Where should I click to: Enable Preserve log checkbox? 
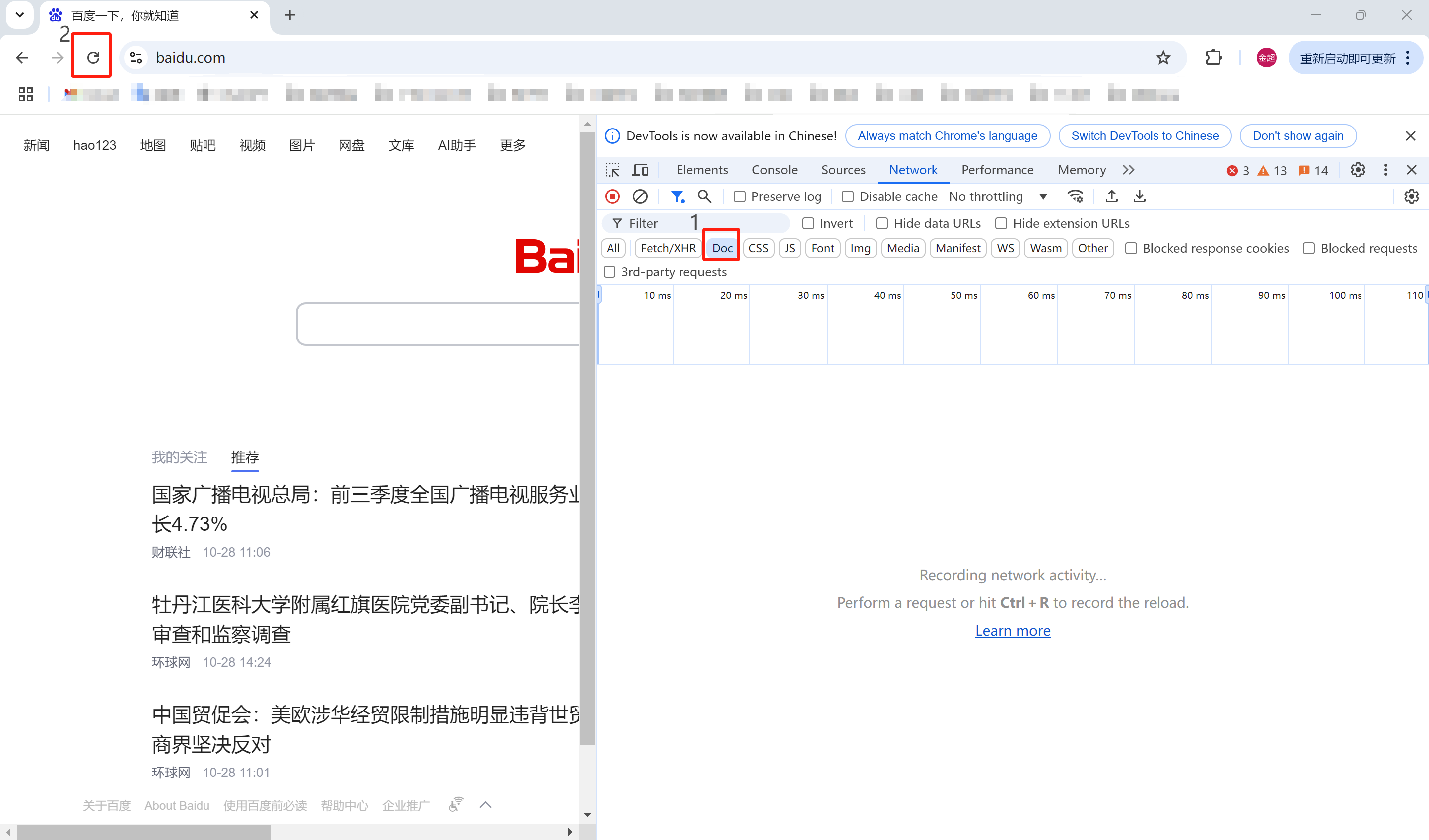click(740, 196)
